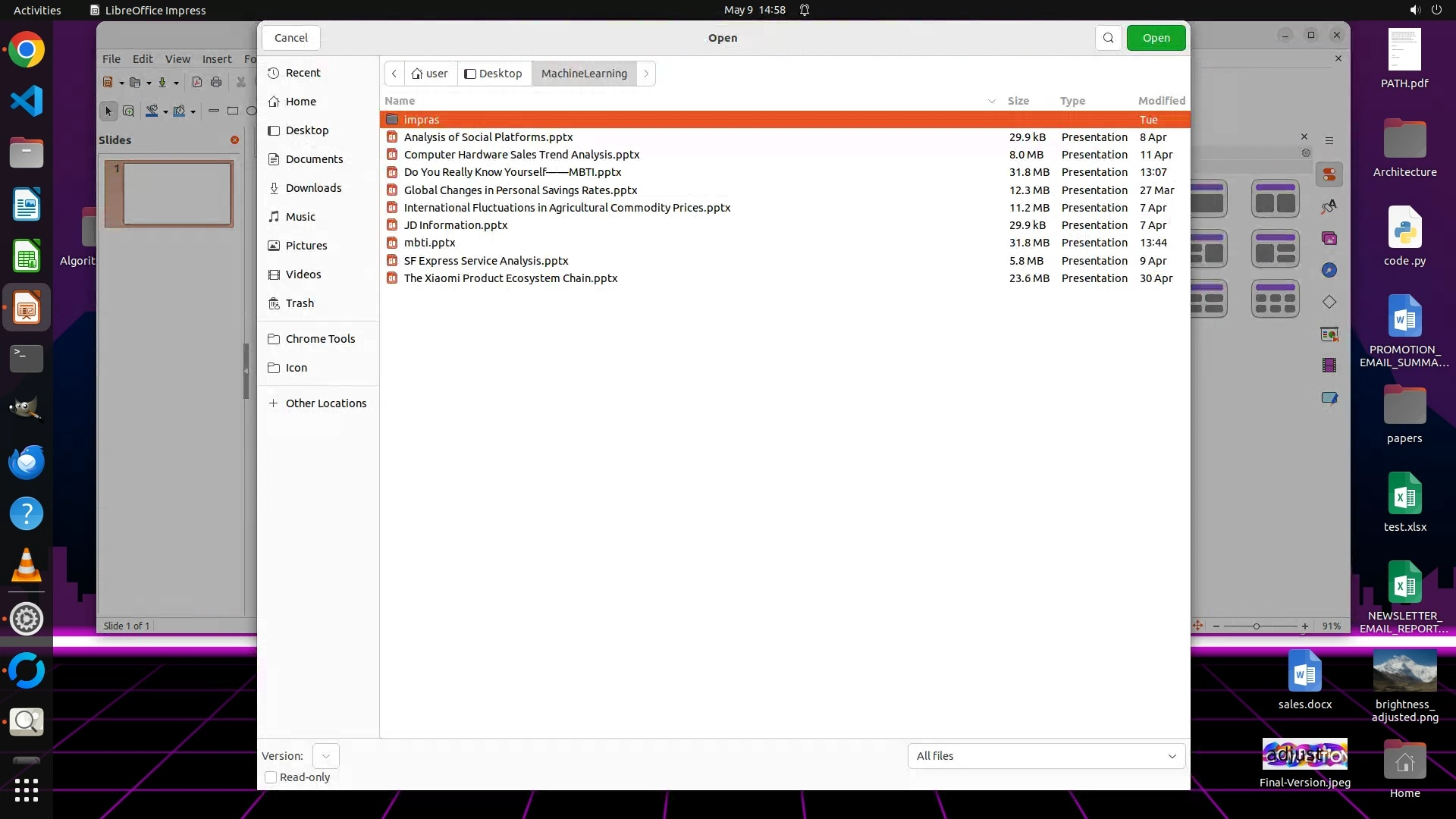Switch to the Desktop path segment
The image size is (1456, 819).
[x=494, y=74]
